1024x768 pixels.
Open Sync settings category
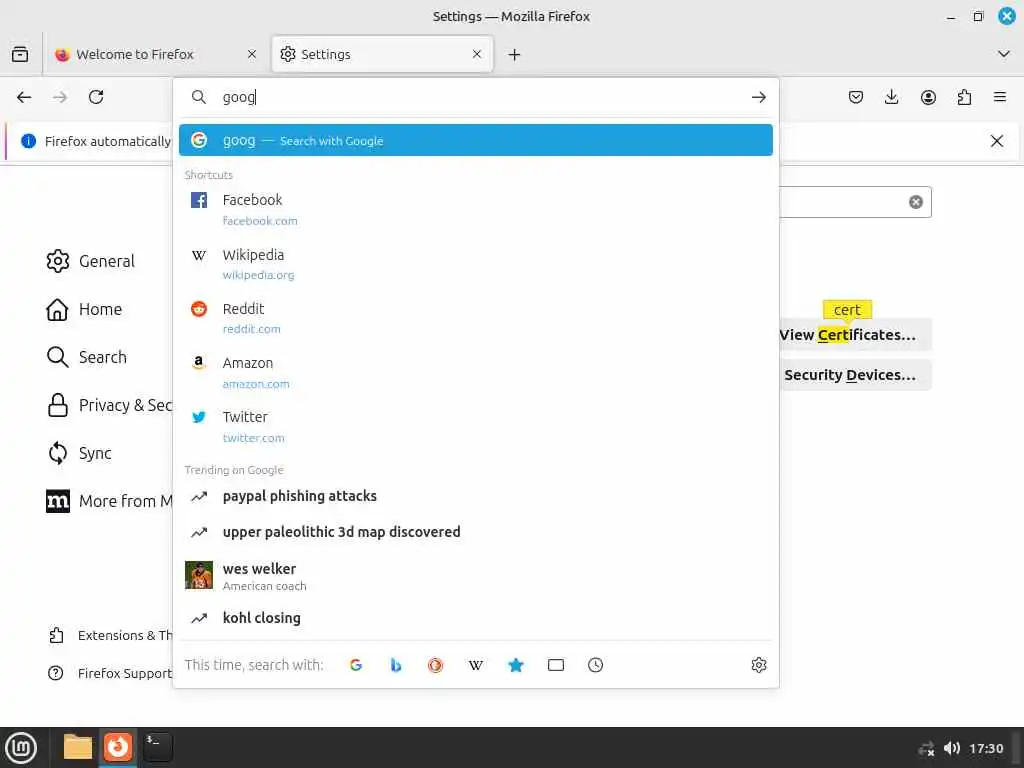(79, 453)
